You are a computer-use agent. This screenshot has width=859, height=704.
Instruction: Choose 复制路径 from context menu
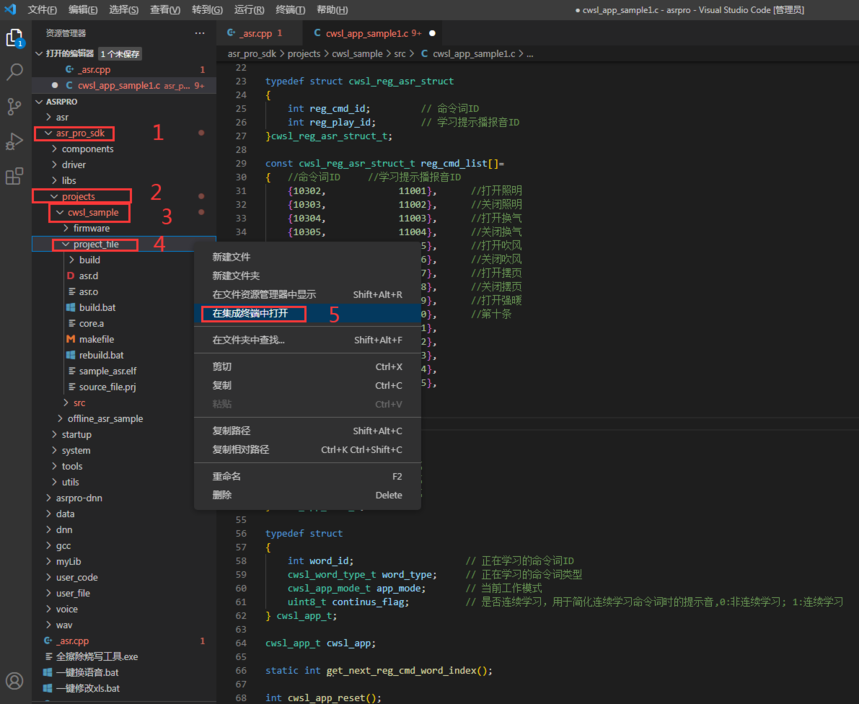[307, 431]
